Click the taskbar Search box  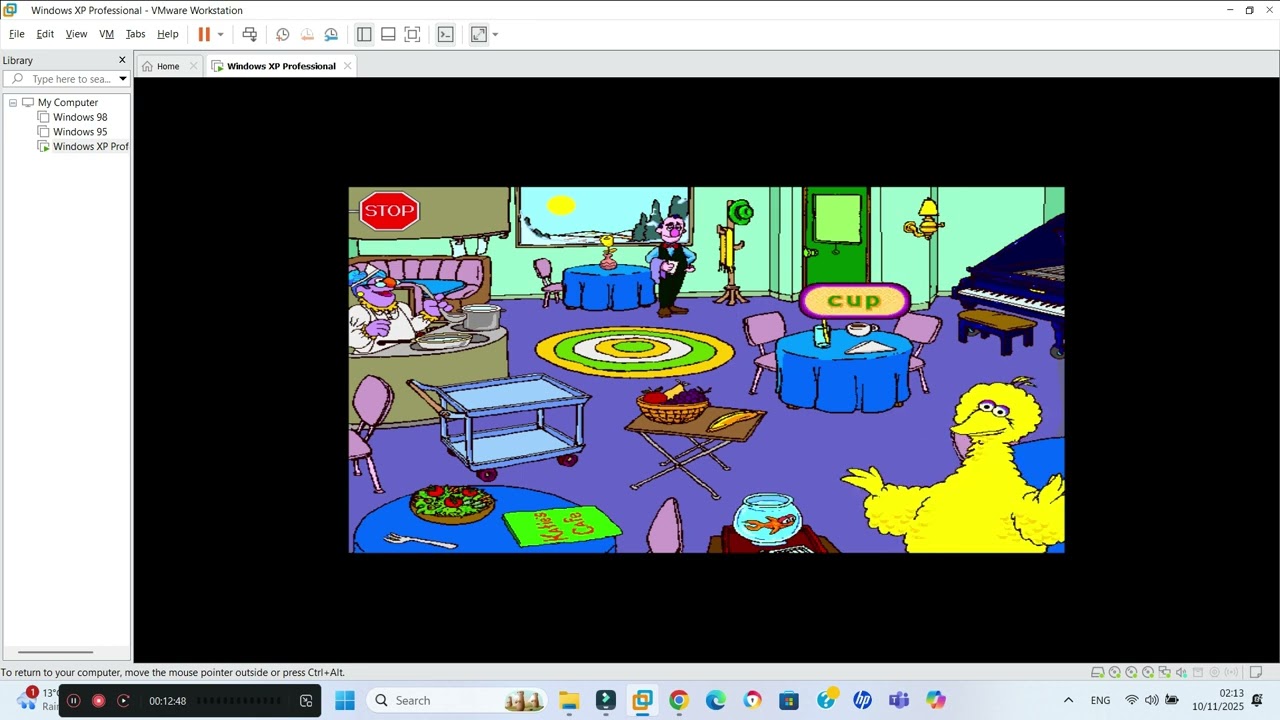[x=457, y=700]
